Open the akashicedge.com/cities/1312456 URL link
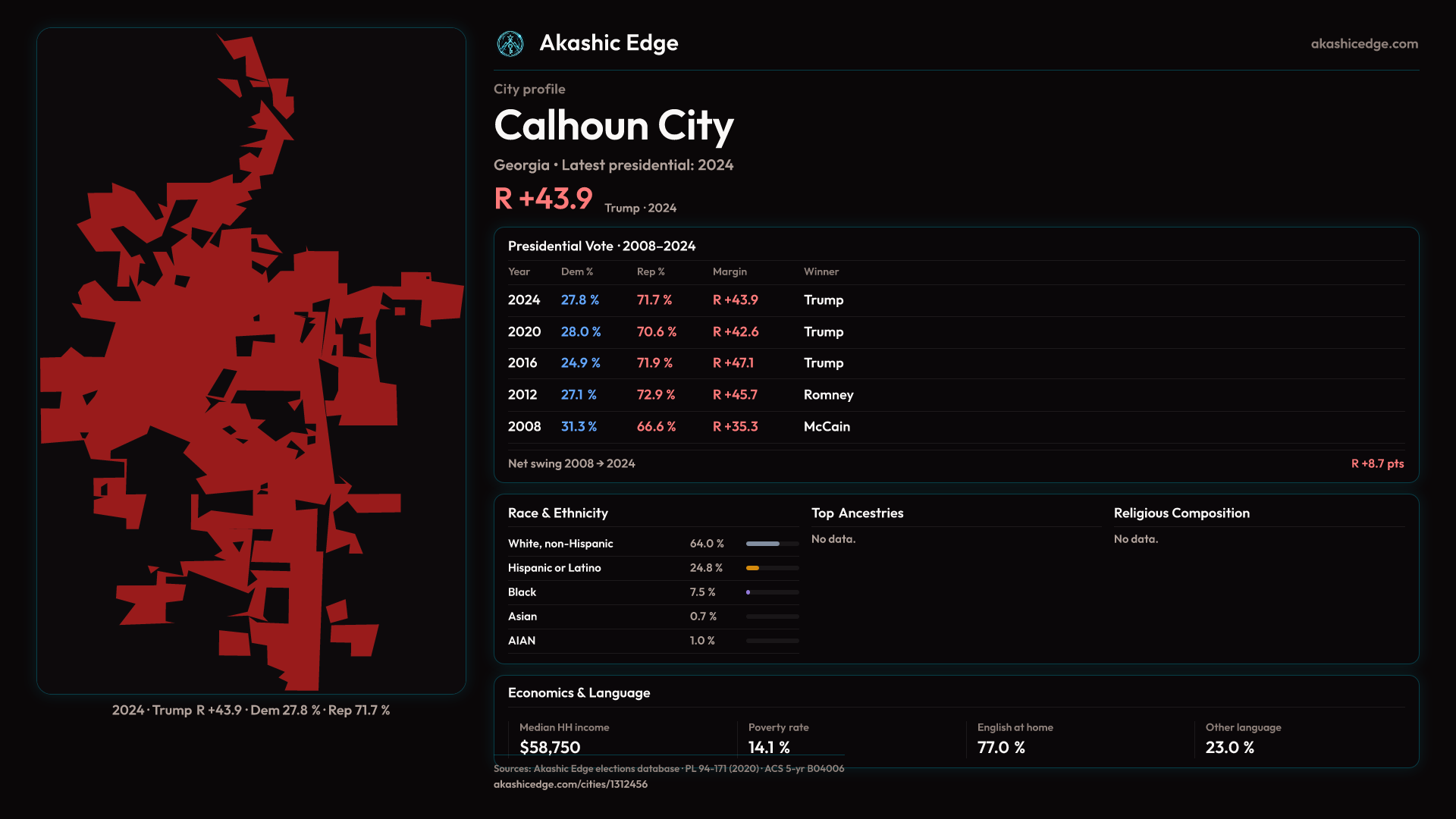The height and width of the screenshot is (819, 1456). pos(570,784)
